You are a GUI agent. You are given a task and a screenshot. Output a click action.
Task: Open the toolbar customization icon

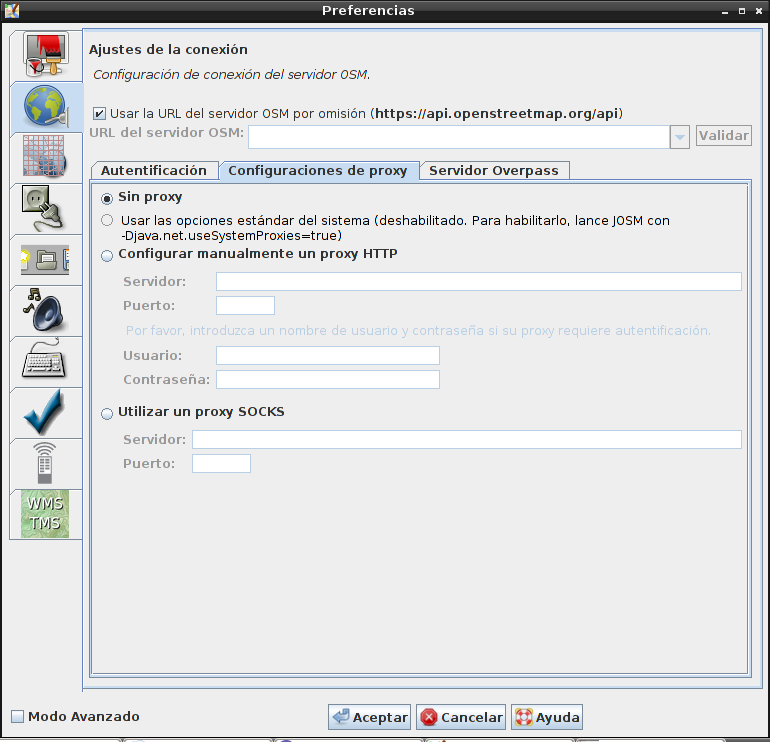coord(45,259)
